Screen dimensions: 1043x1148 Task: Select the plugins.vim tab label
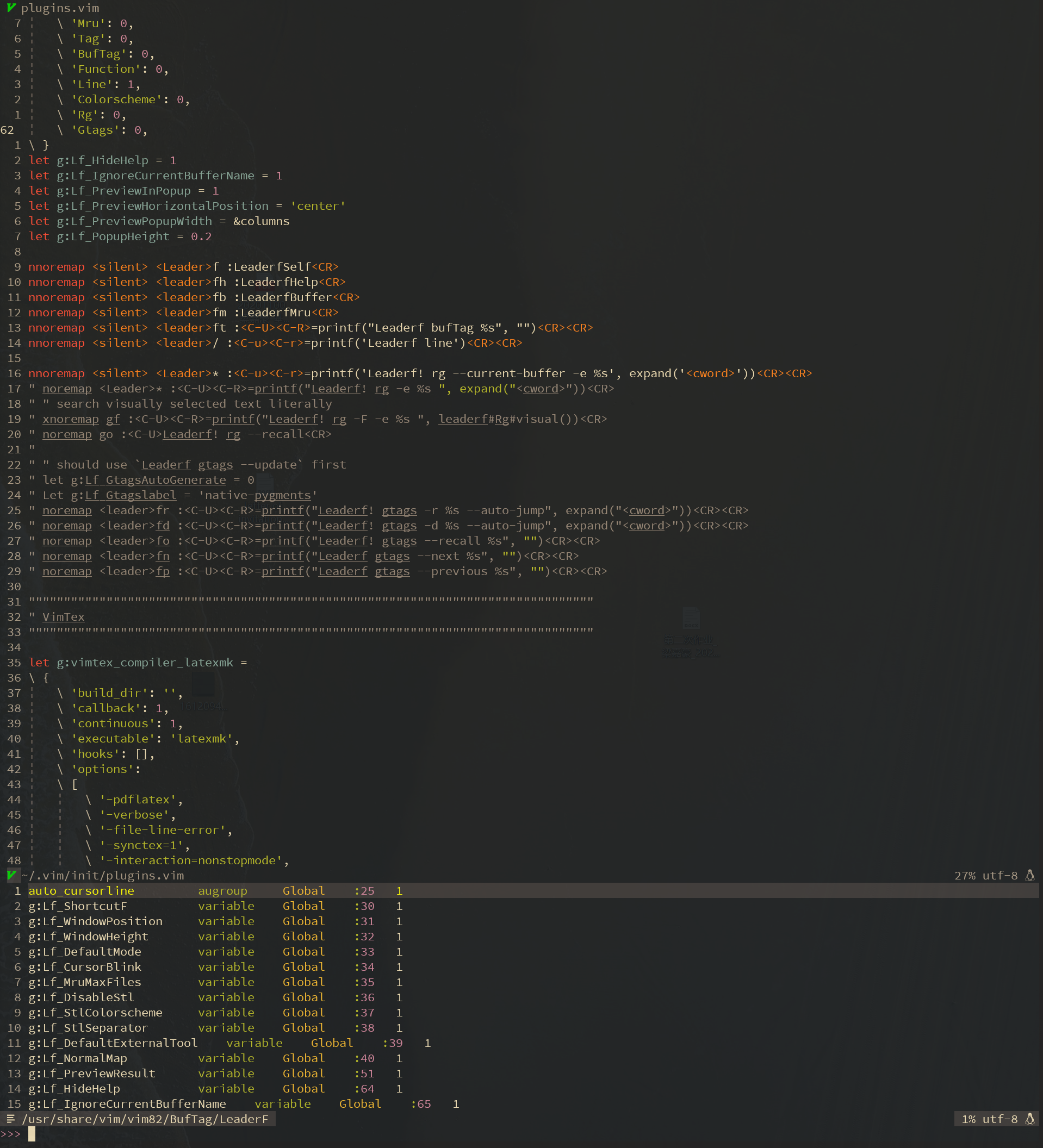[x=60, y=8]
